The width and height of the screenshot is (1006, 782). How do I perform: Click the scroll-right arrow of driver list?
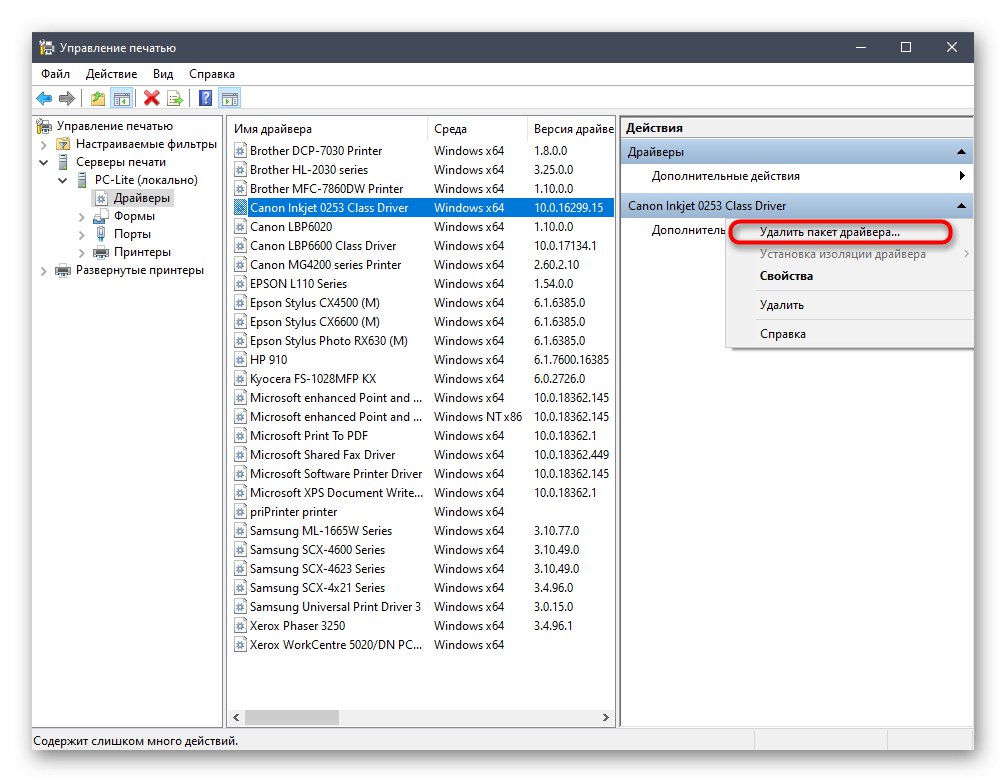tap(606, 717)
